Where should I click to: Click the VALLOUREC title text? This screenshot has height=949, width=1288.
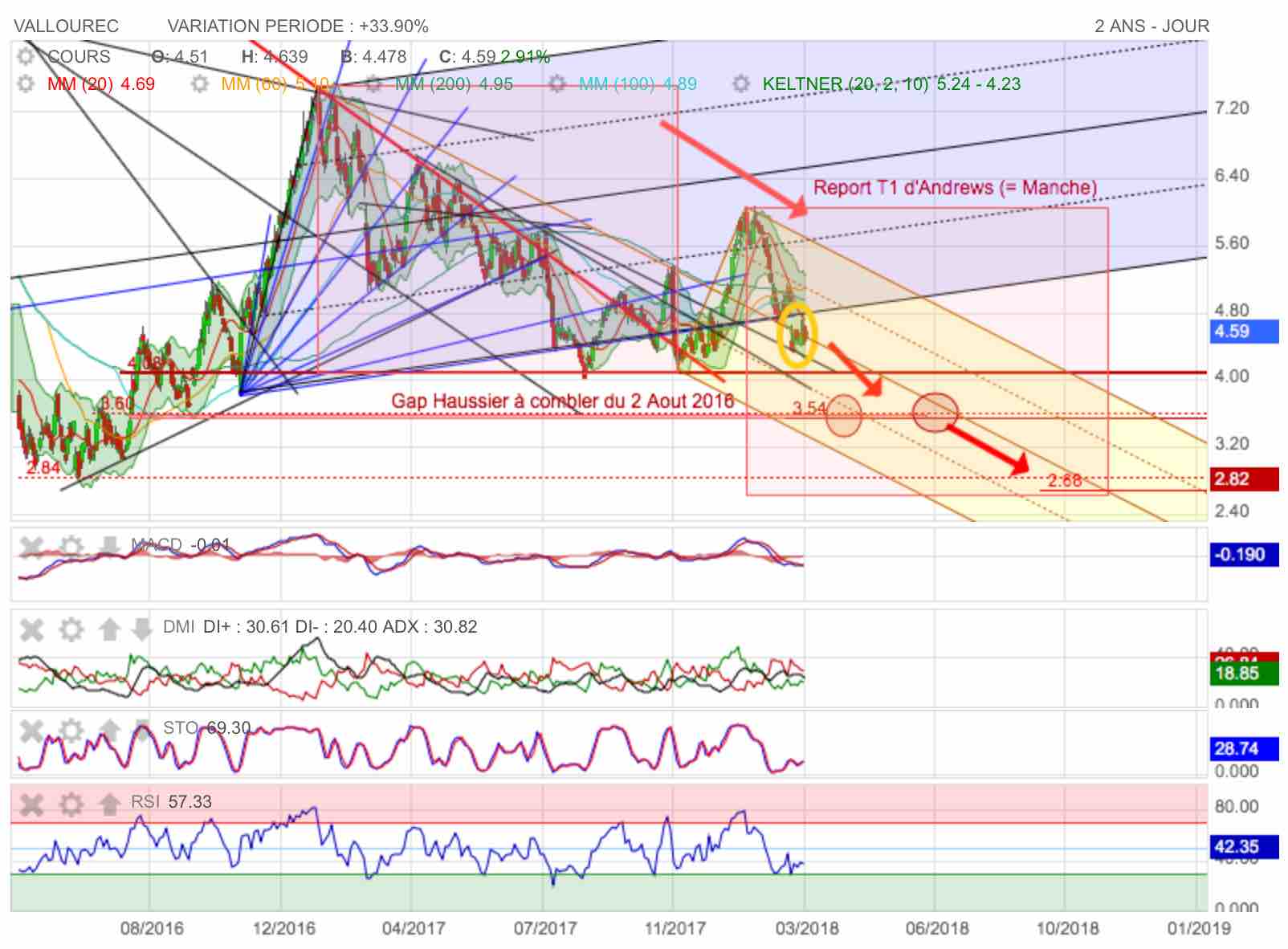coord(67,26)
